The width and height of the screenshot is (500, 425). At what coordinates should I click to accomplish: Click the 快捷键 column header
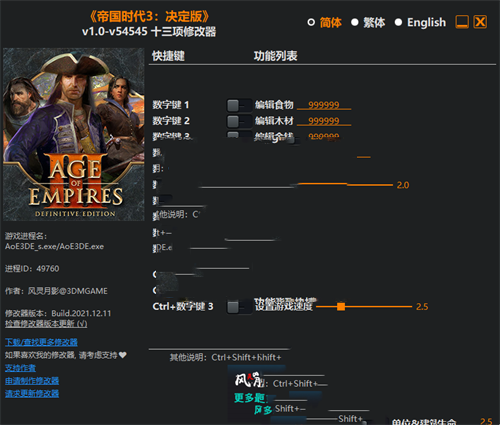168,56
